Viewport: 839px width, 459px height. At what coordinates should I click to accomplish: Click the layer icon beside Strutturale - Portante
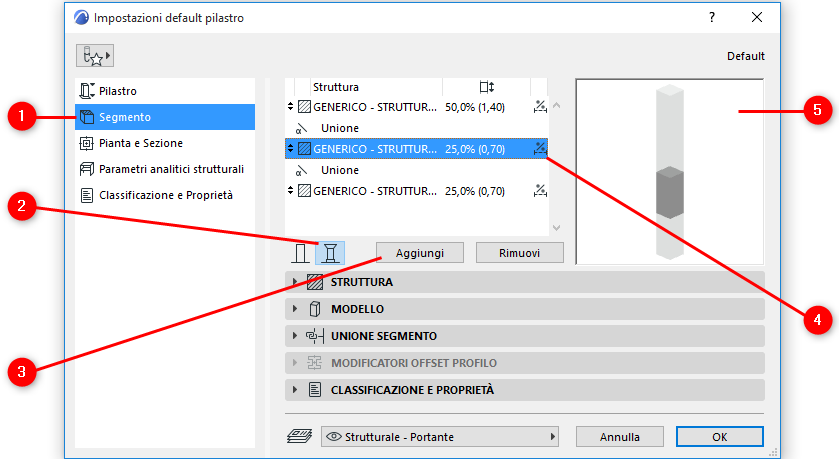[297, 436]
